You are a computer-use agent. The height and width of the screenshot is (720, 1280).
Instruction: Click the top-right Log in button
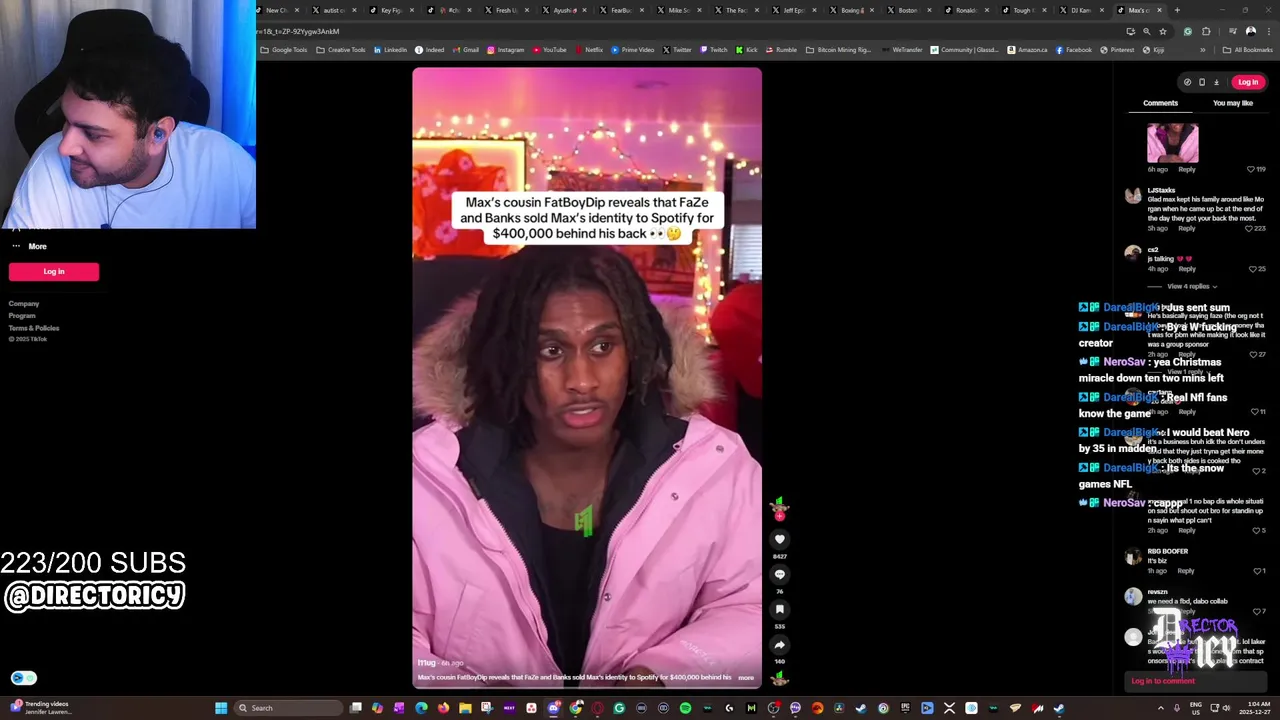[x=1248, y=82]
